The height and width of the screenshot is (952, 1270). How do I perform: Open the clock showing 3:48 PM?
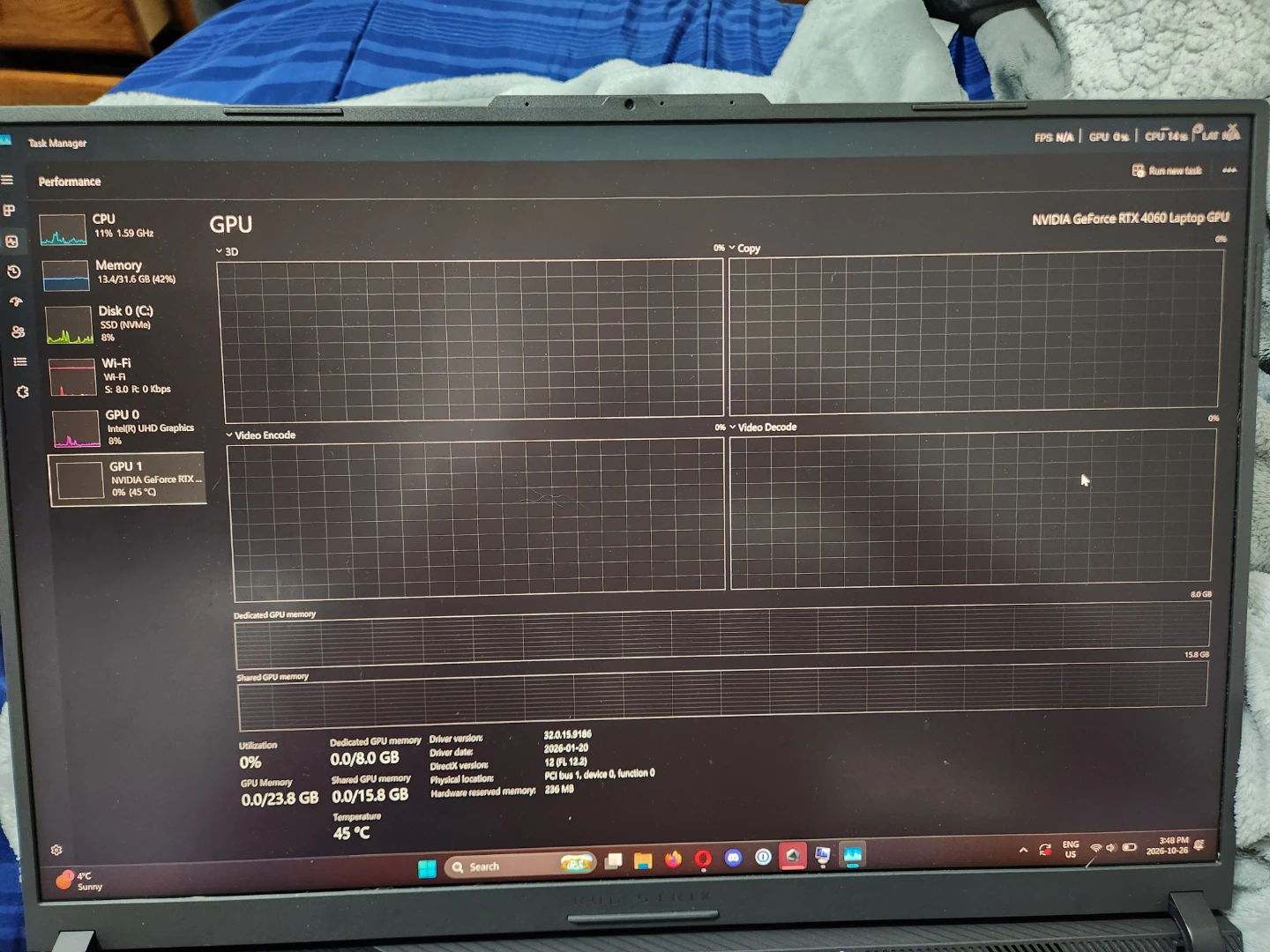[x=1168, y=845]
